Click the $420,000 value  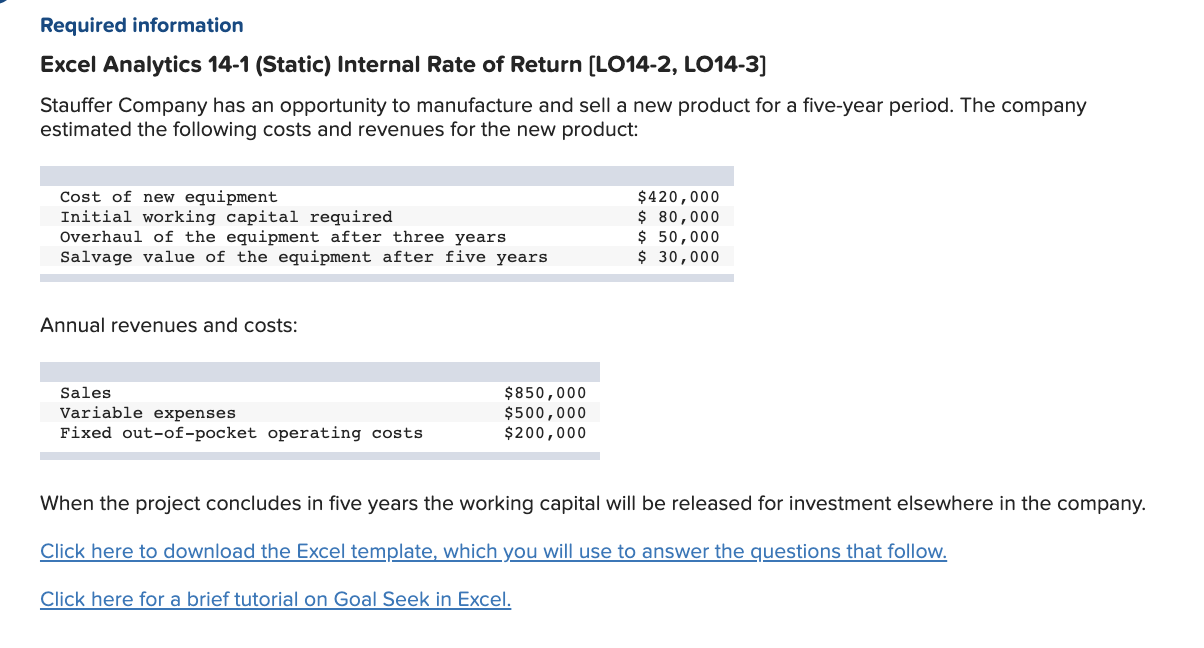coord(679,196)
